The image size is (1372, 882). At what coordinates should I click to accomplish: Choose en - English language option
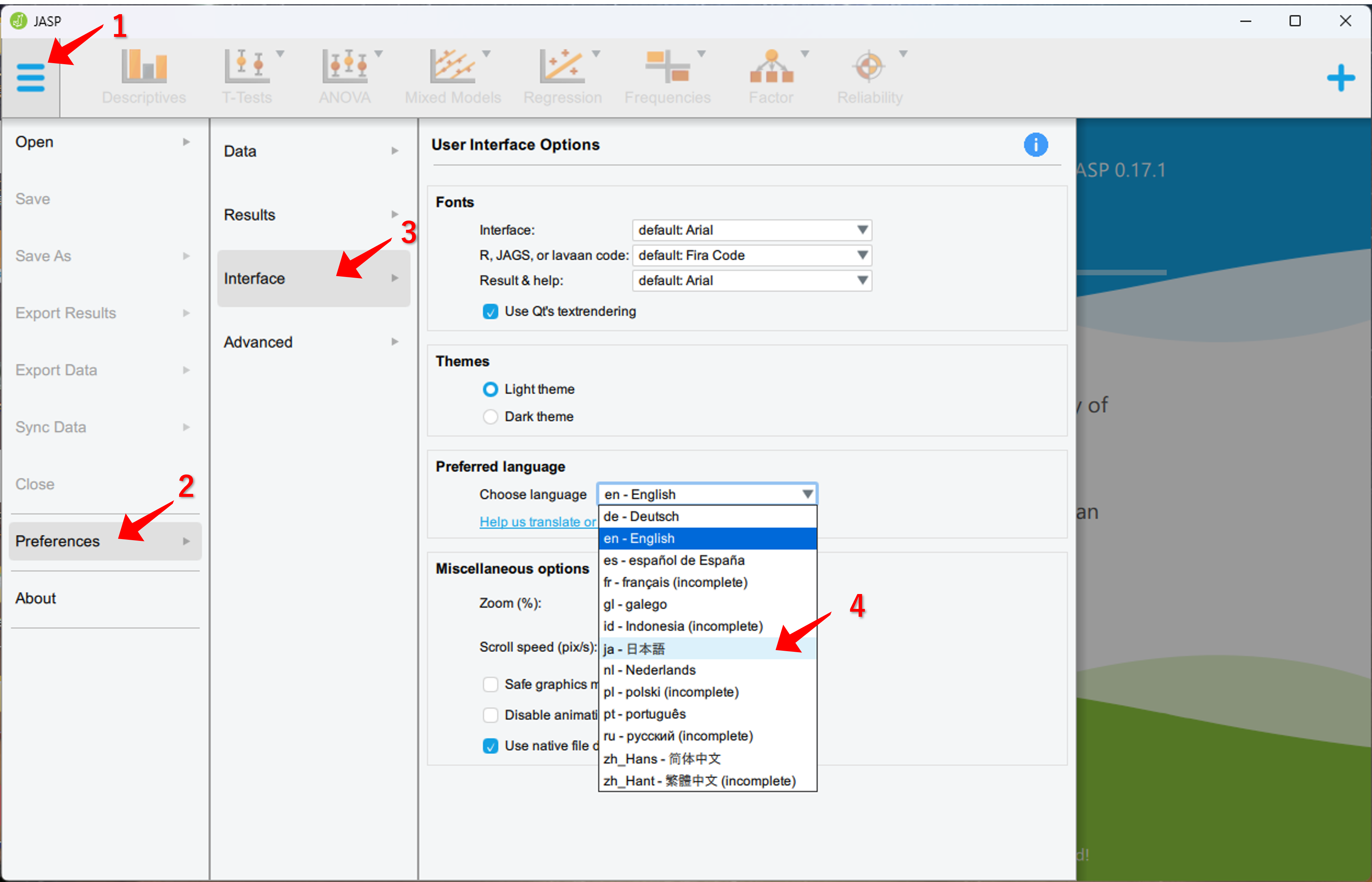click(x=708, y=538)
